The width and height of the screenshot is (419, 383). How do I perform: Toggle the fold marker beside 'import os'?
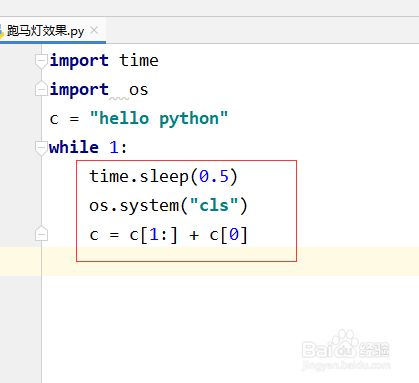tap(41, 88)
